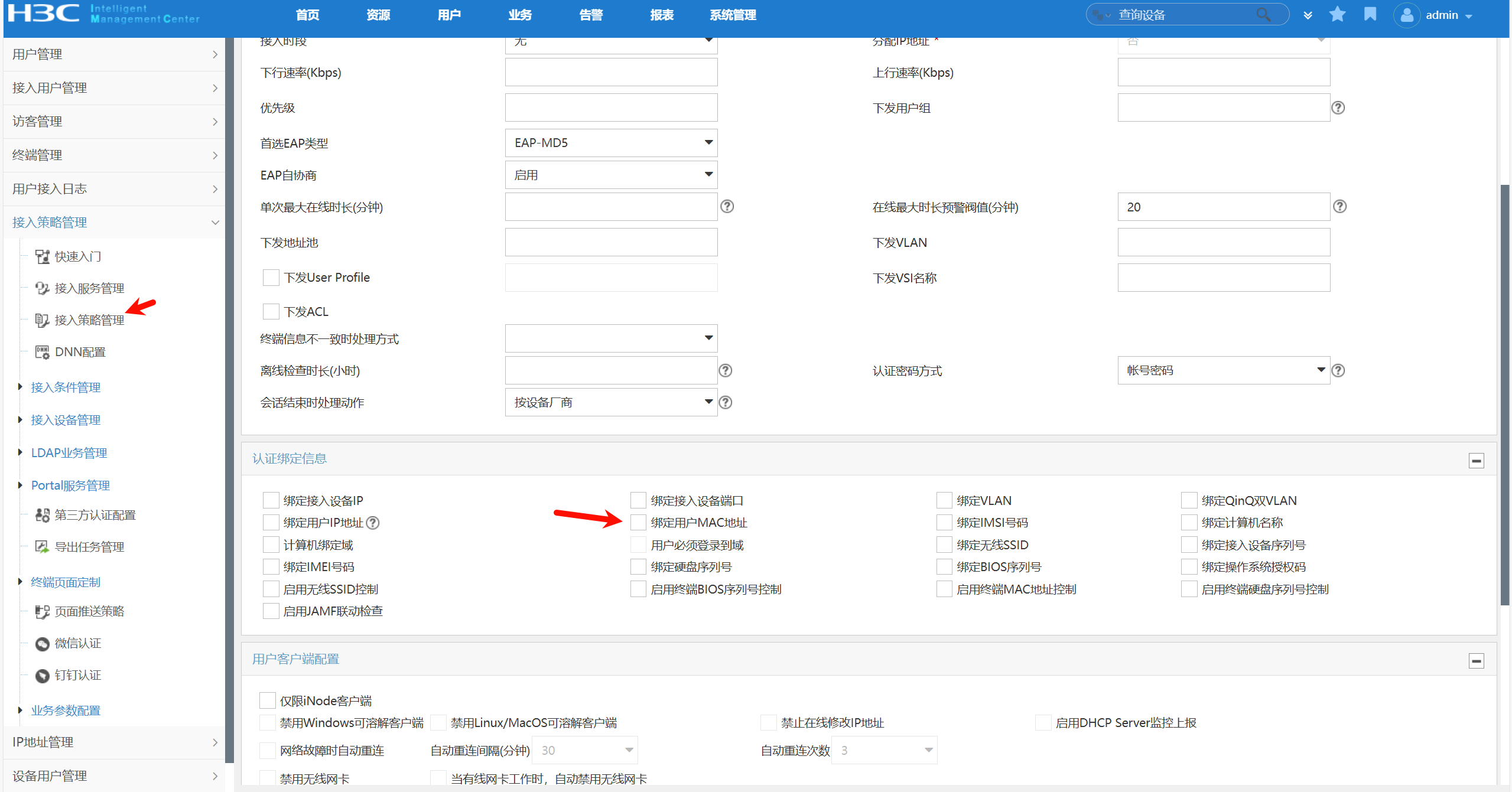Viewport: 1512px width, 792px height.
Task: Open 告警 top menu
Action: coord(591,15)
